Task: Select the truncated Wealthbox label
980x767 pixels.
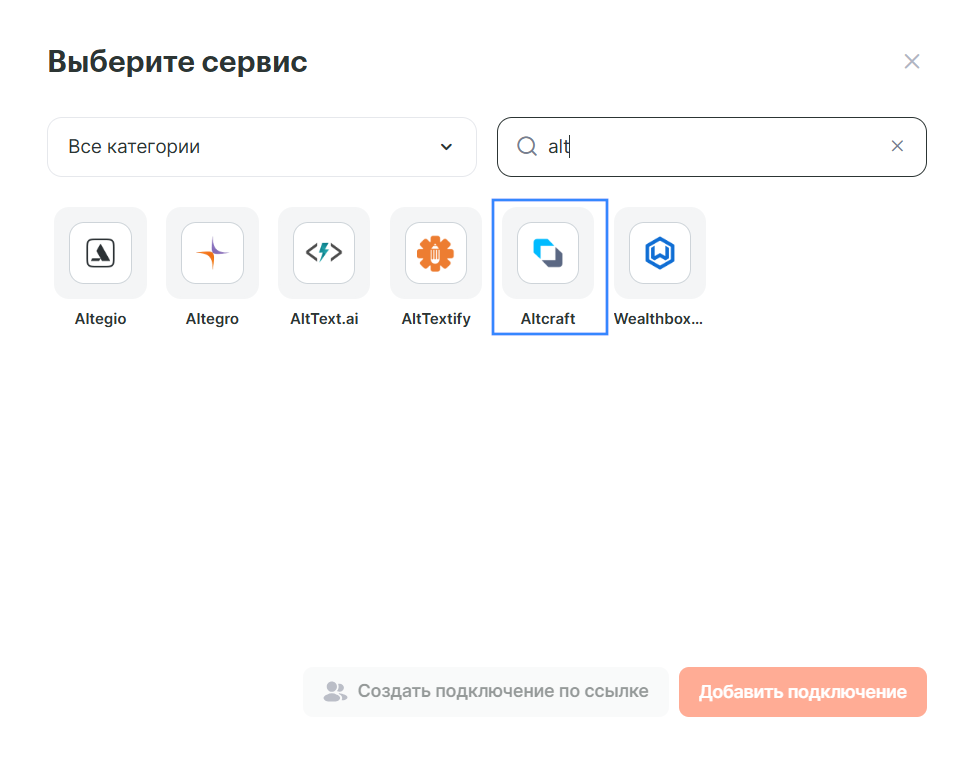Action: coord(658,320)
